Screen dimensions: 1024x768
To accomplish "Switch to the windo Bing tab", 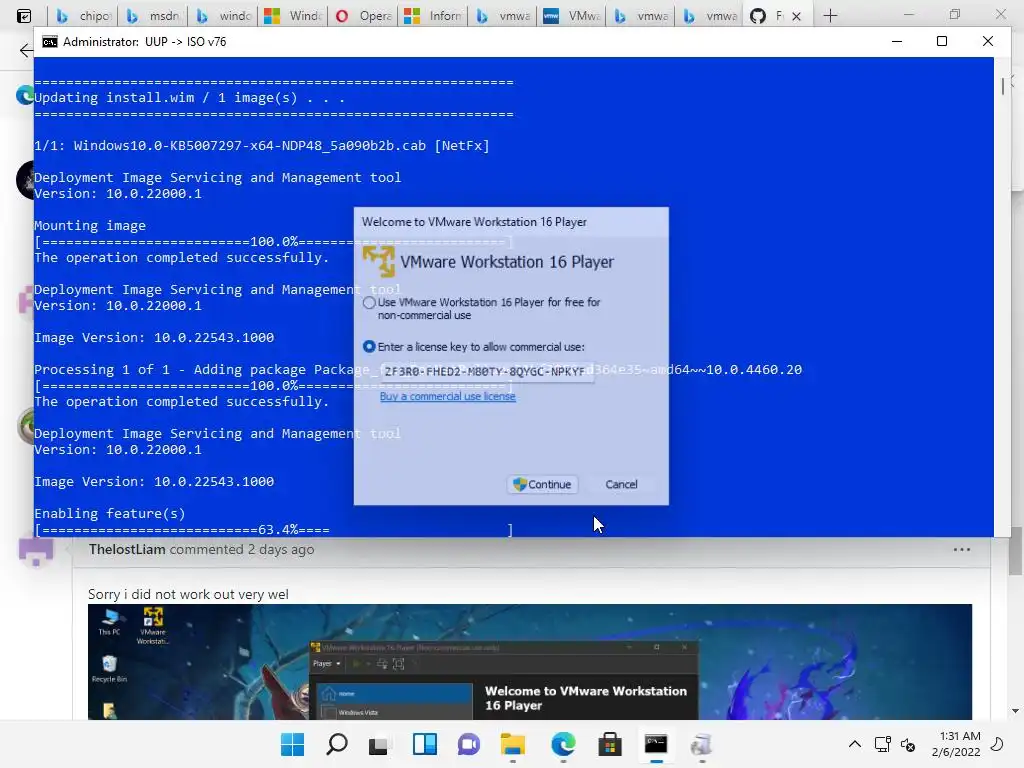I will click(223, 16).
